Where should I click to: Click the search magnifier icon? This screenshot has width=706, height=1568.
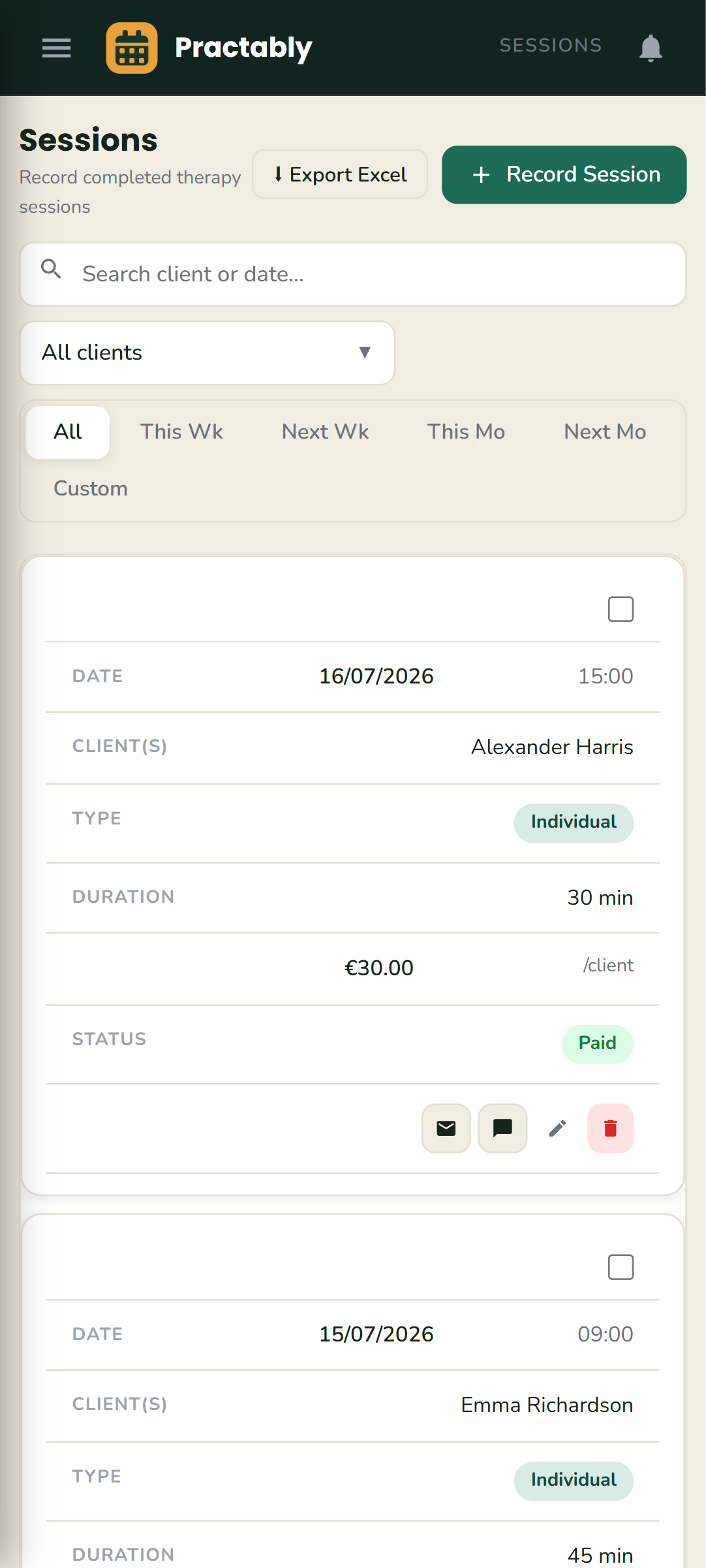(x=52, y=268)
